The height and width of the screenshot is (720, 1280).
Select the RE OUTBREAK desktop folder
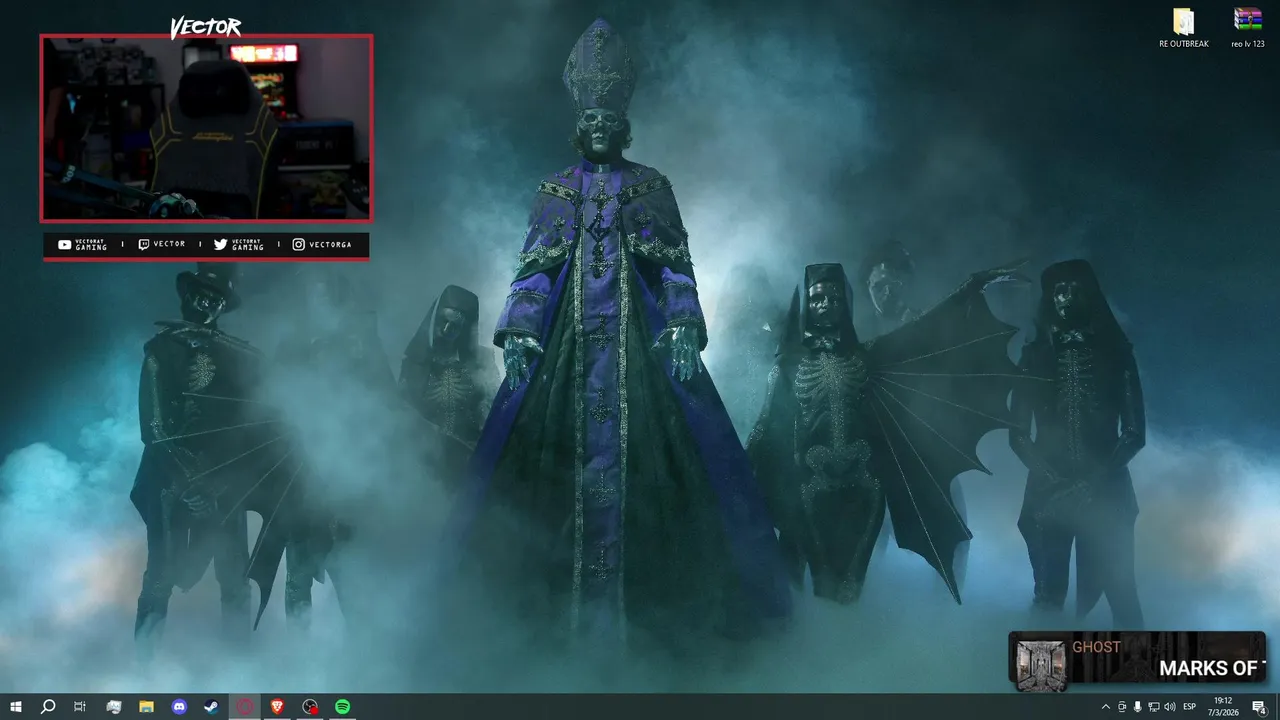[x=1184, y=28]
